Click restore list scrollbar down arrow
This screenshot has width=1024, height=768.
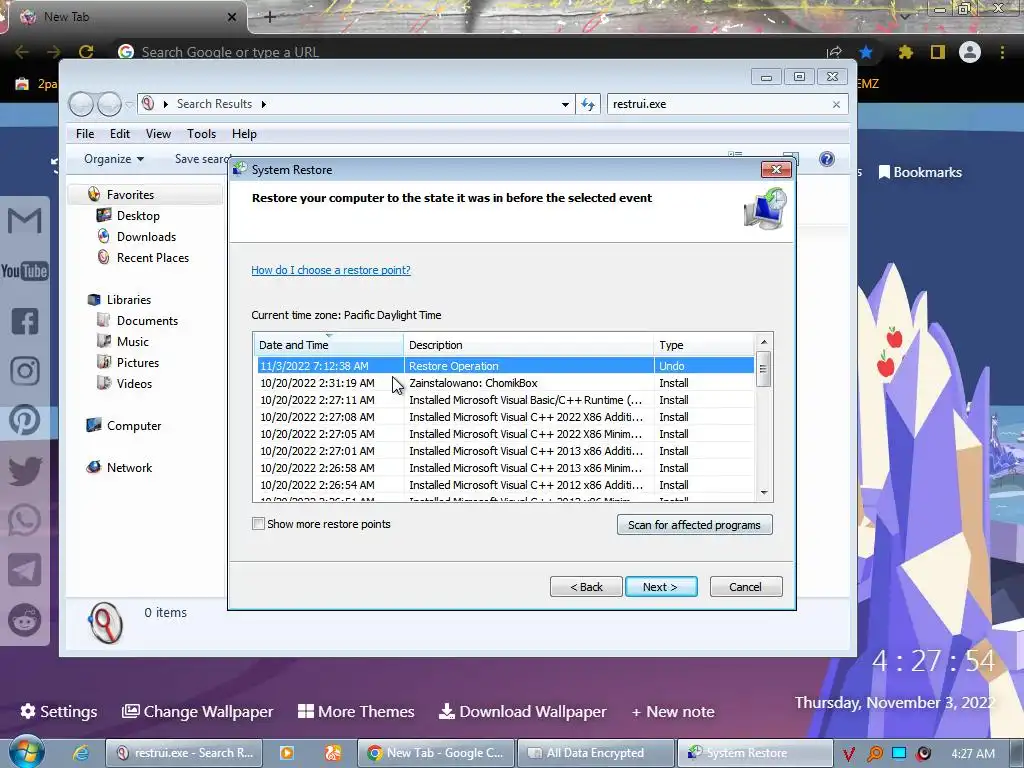(763, 493)
